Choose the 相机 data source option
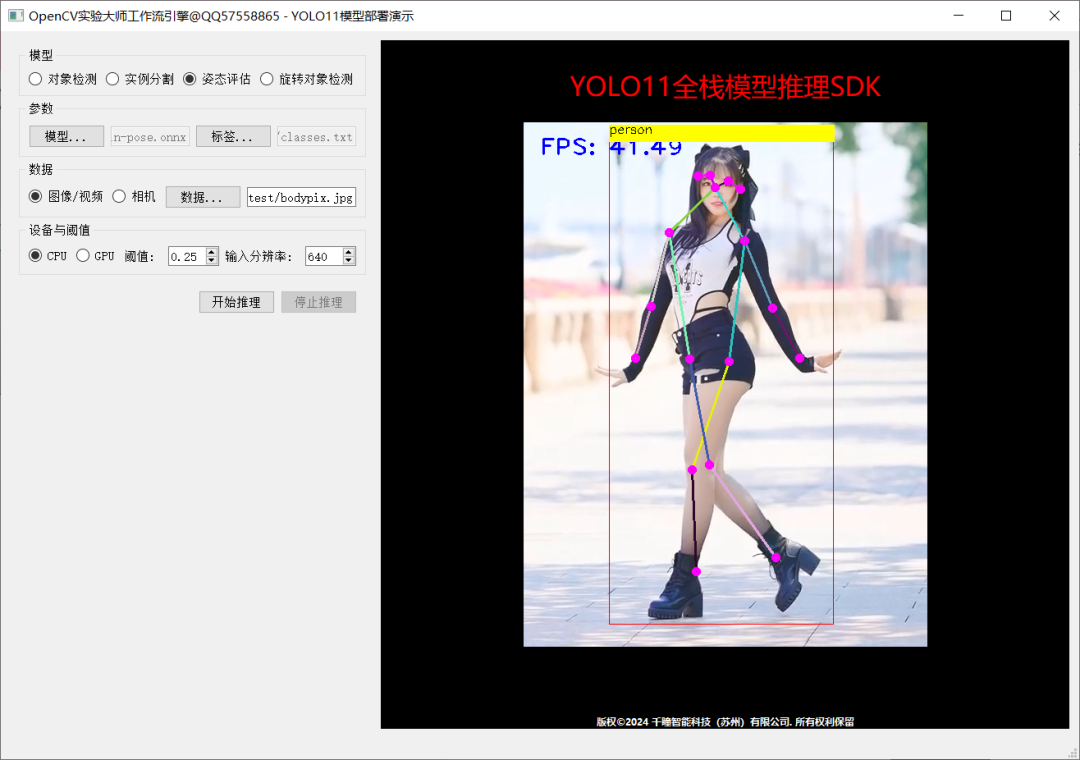This screenshot has width=1080, height=760. click(x=134, y=196)
